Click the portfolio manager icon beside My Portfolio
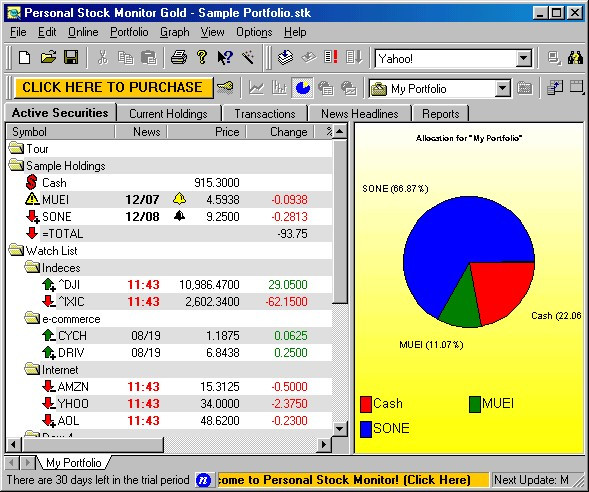 tap(524, 88)
